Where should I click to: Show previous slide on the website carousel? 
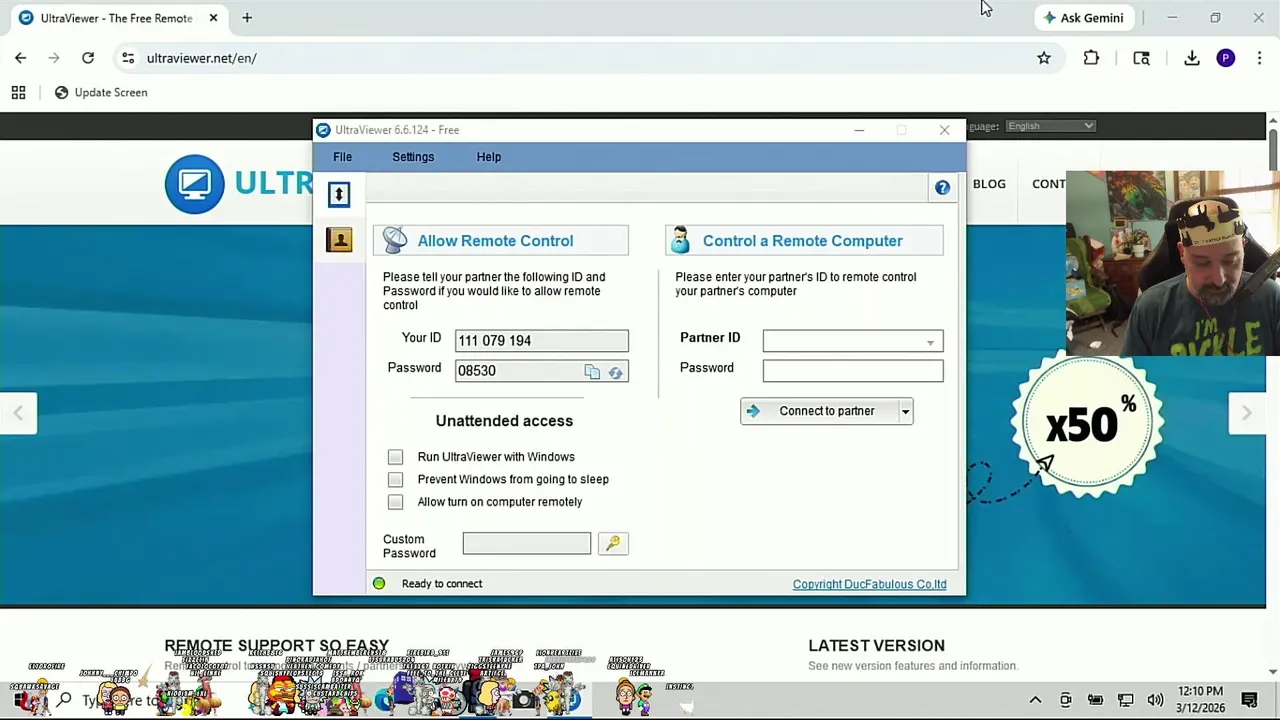pyautogui.click(x=18, y=413)
